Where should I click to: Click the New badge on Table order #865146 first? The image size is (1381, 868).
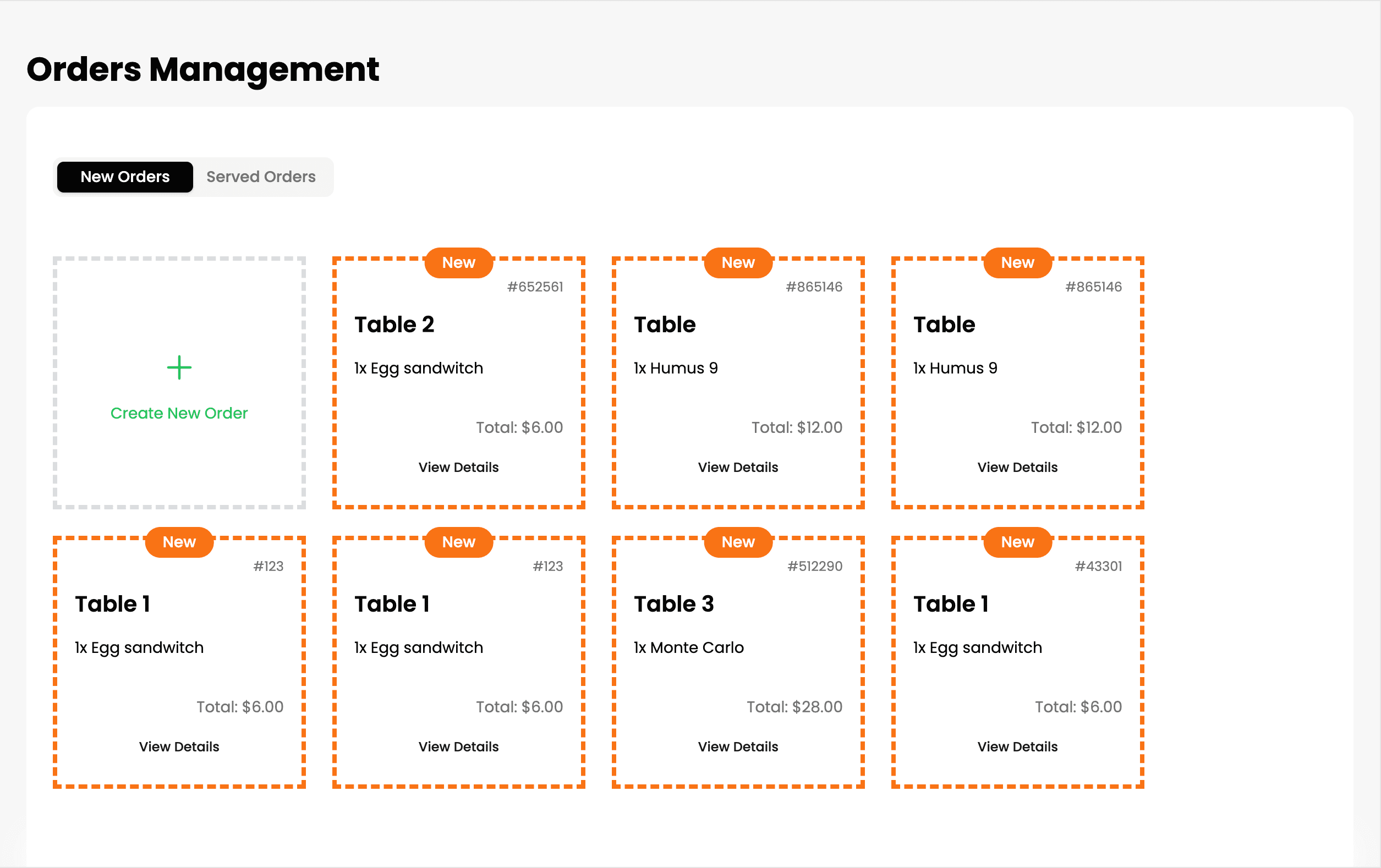point(738,262)
